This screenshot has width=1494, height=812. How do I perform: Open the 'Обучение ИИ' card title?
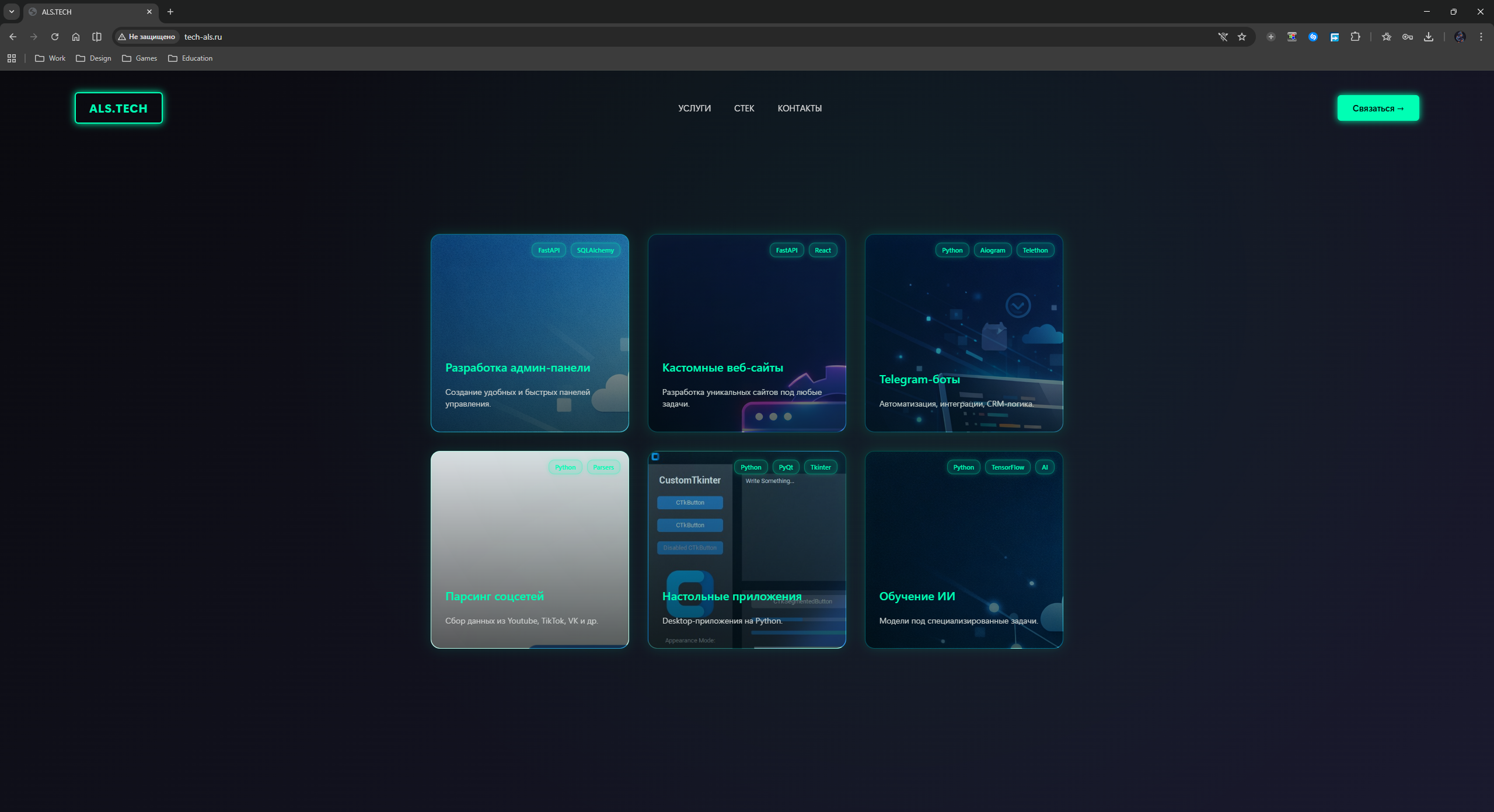917,596
